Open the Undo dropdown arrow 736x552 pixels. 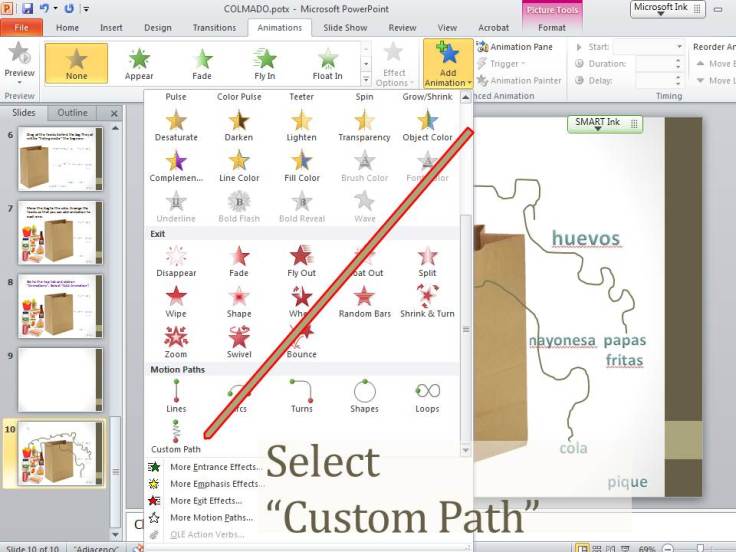(56, 8)
